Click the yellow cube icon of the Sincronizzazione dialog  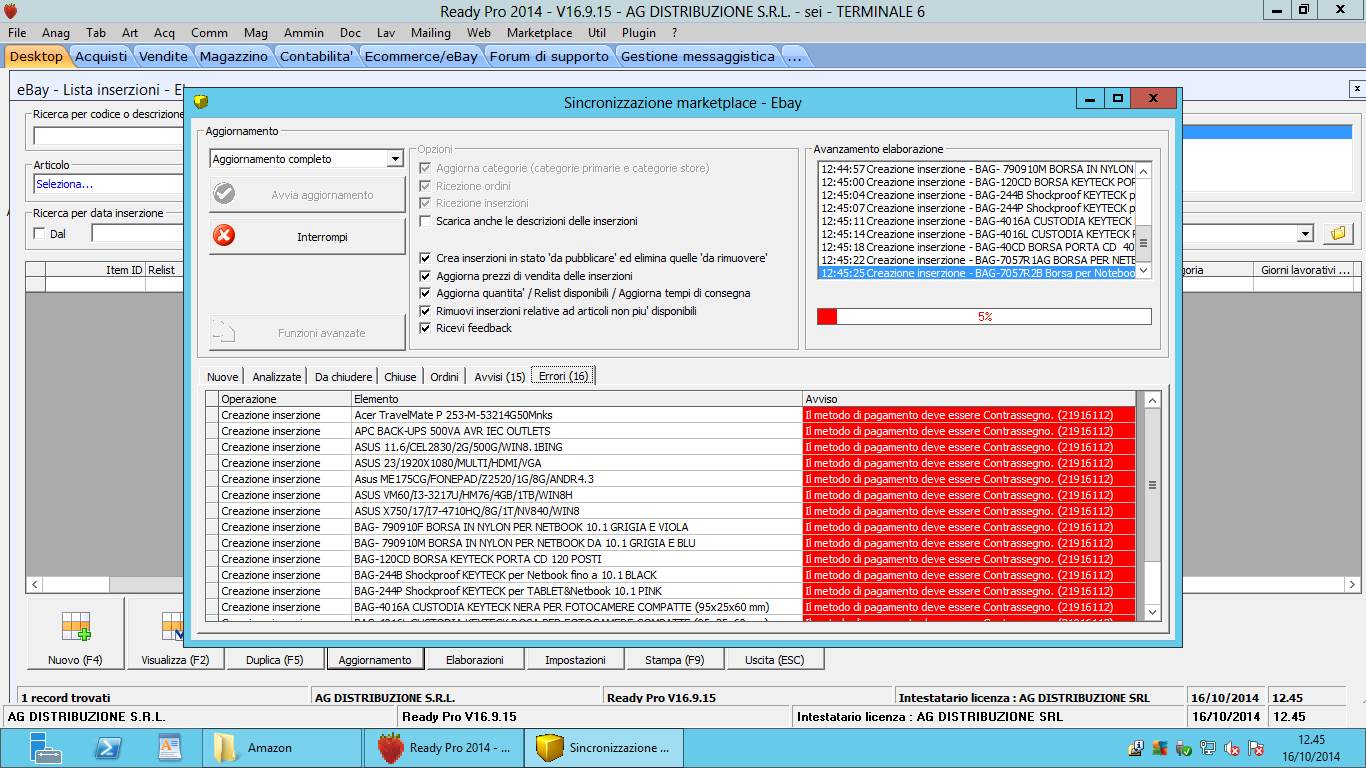click(200, 101)
